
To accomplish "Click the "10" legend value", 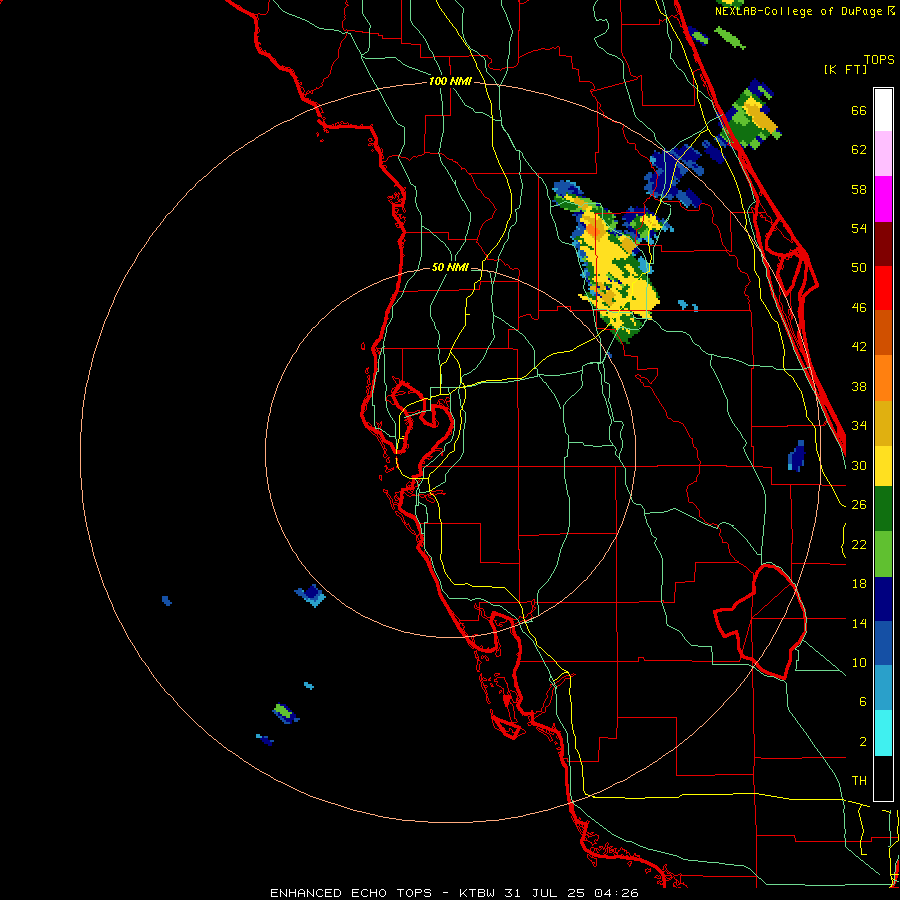I will 859,662.
